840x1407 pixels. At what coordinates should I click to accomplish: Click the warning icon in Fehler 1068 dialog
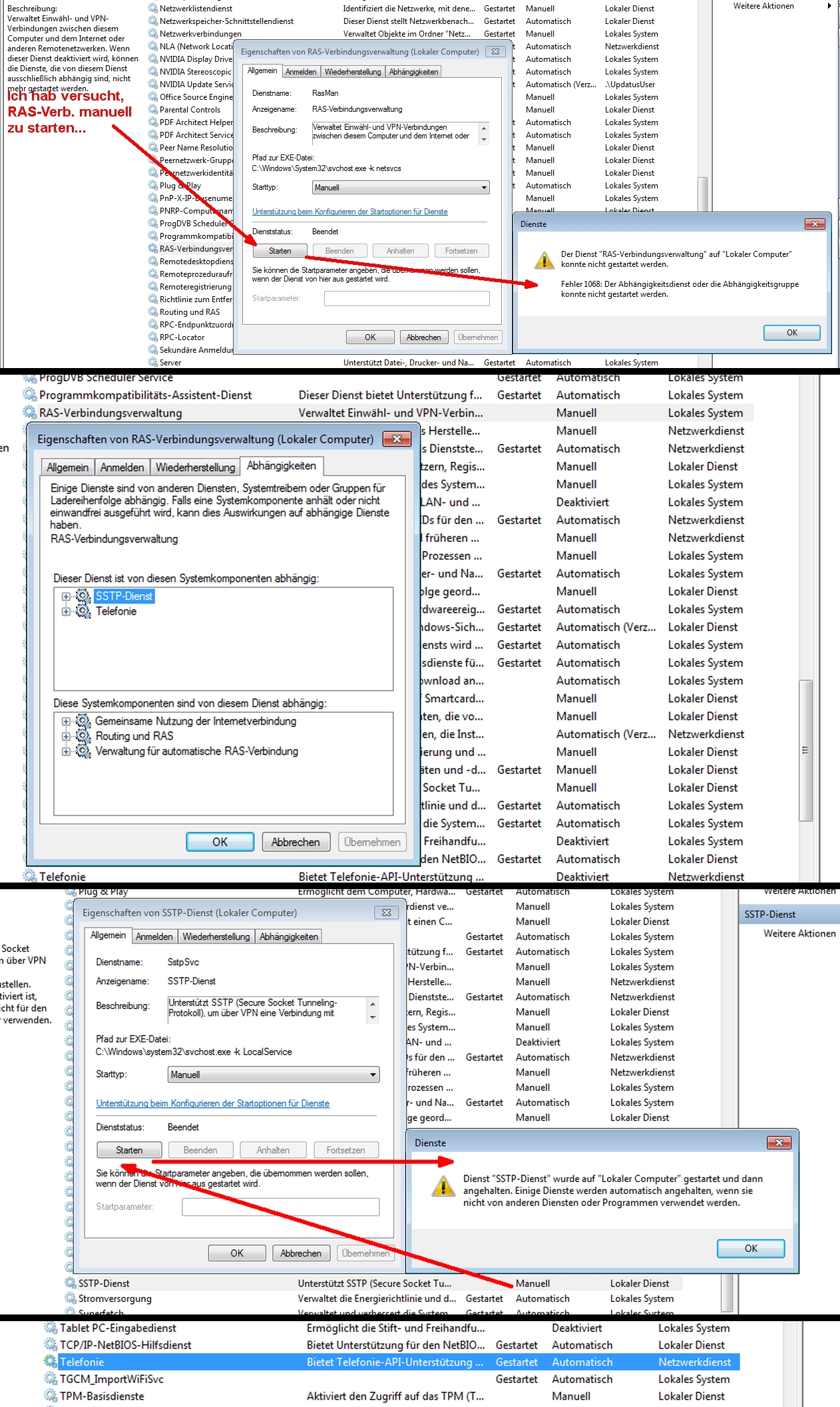point(544,260)
